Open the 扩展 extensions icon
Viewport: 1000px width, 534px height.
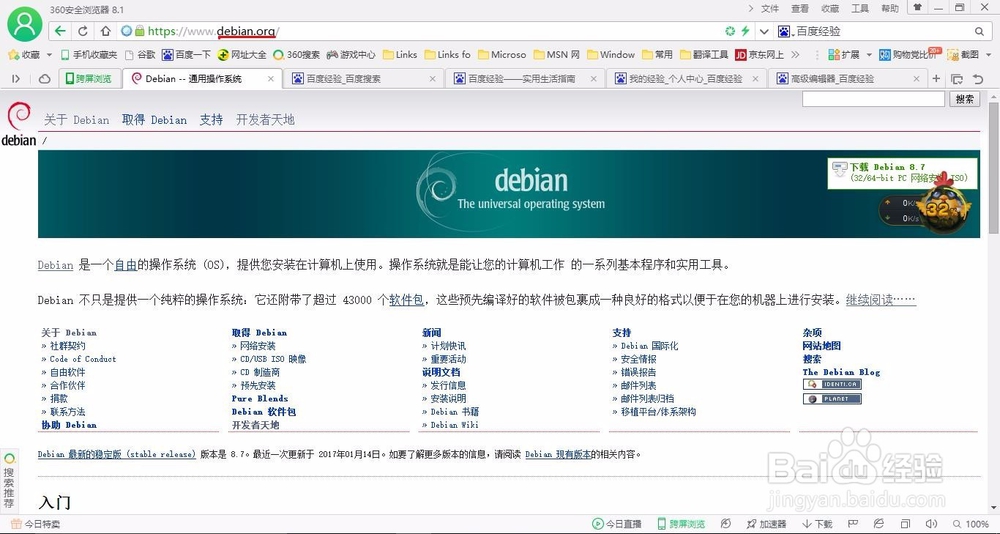click(843, 55)
